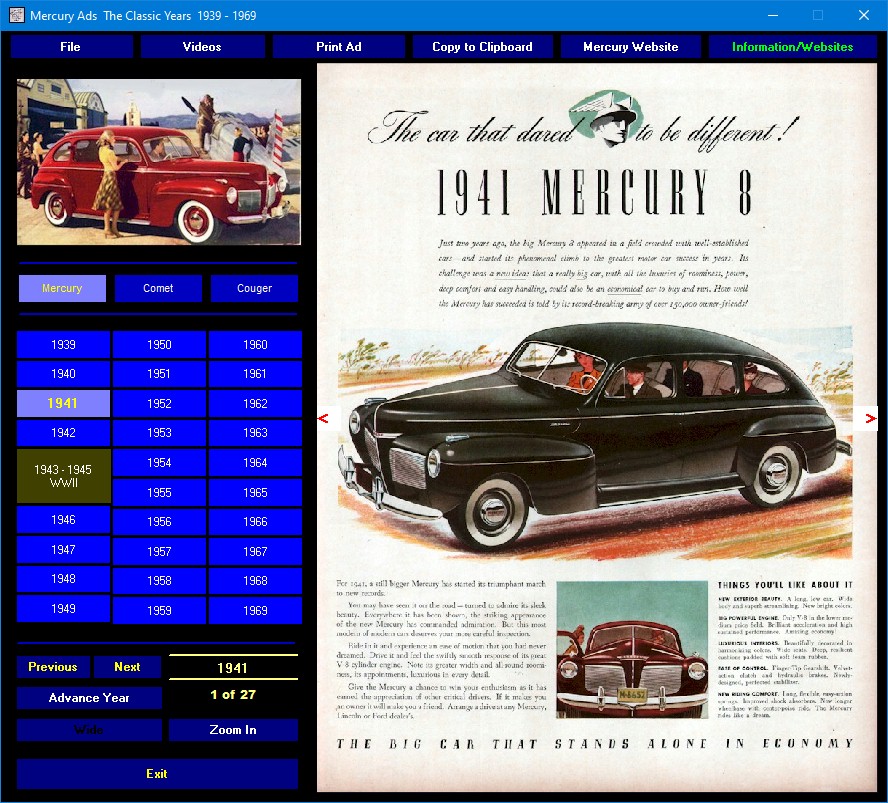Image resolution: width=888 pixels, height=803 pixels.
Task: Select year 1956
Action: (159, 522)
